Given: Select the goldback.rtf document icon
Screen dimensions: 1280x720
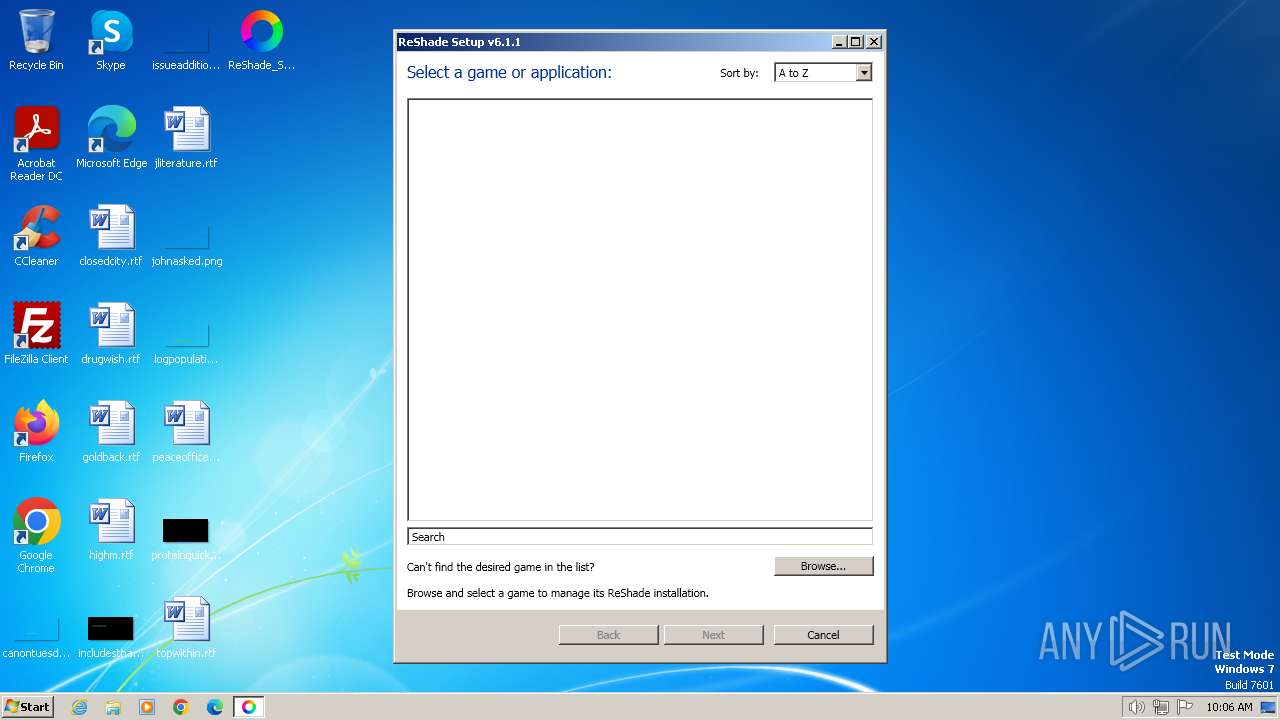Looking at the screenshot, I should [x=111, y=432].
